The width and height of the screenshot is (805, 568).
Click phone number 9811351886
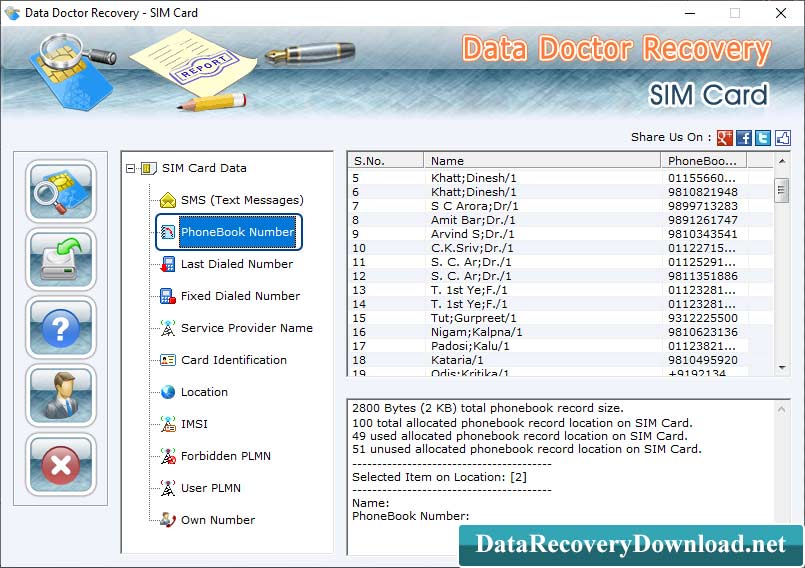[x=703, y=276]
